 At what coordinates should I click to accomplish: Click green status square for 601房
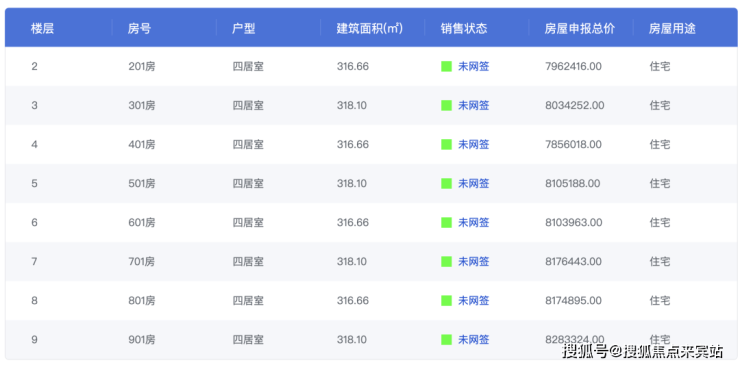coord(446,222)
